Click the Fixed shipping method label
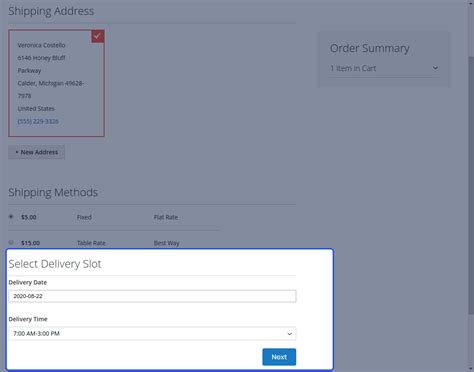This screenshot has width=474, height=372. click(x=84, y=217)
